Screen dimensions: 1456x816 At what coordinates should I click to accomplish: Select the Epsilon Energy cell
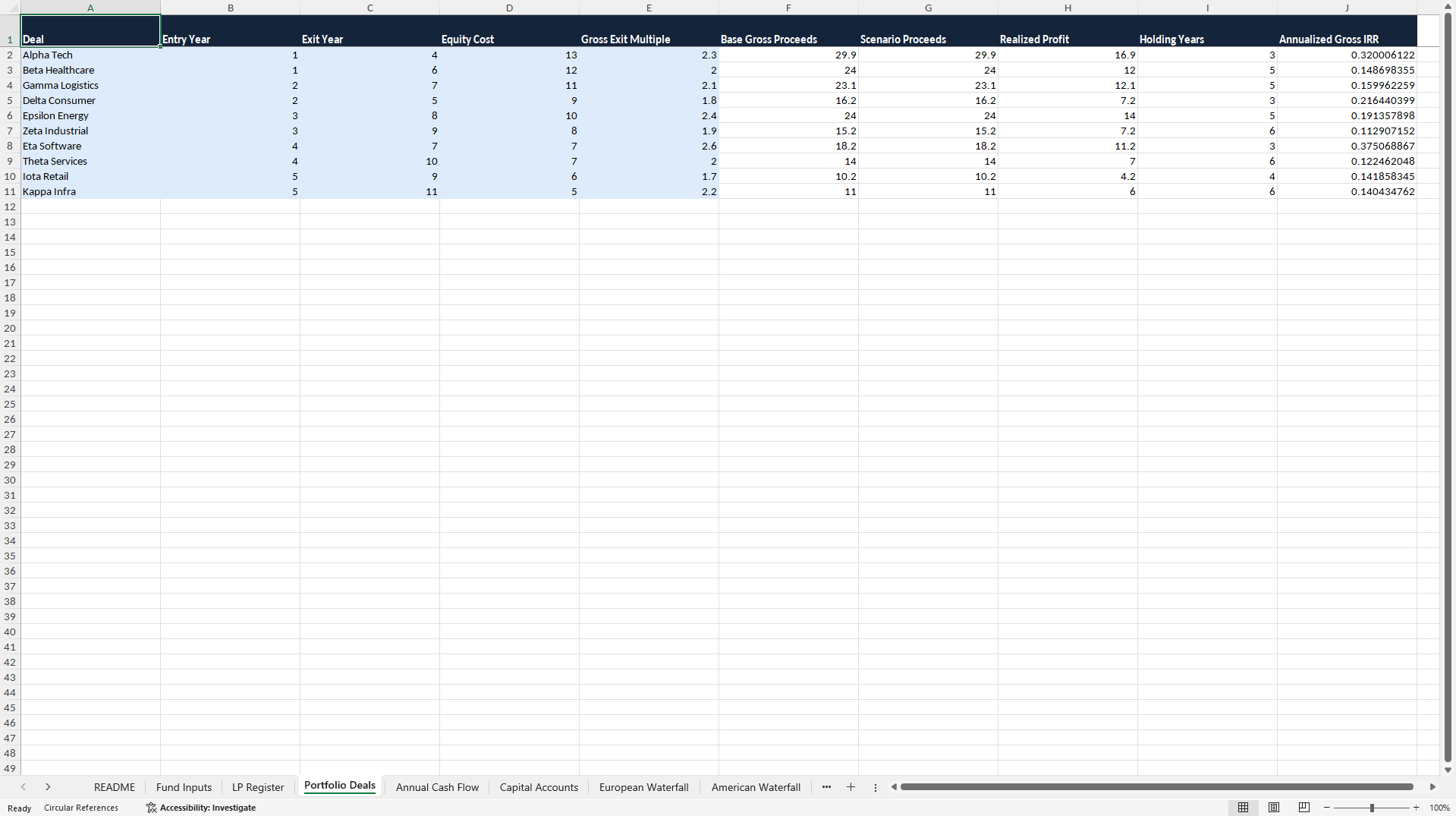tap(90, 115)
